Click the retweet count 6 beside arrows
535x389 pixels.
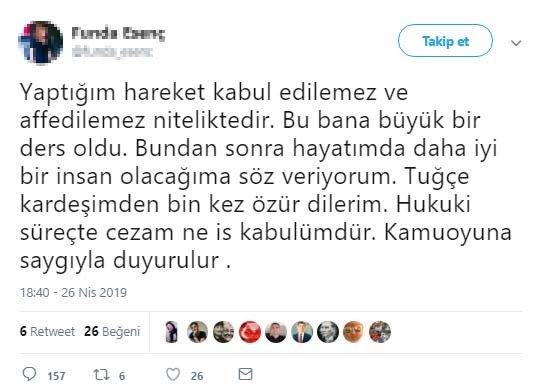click(122, 376)
